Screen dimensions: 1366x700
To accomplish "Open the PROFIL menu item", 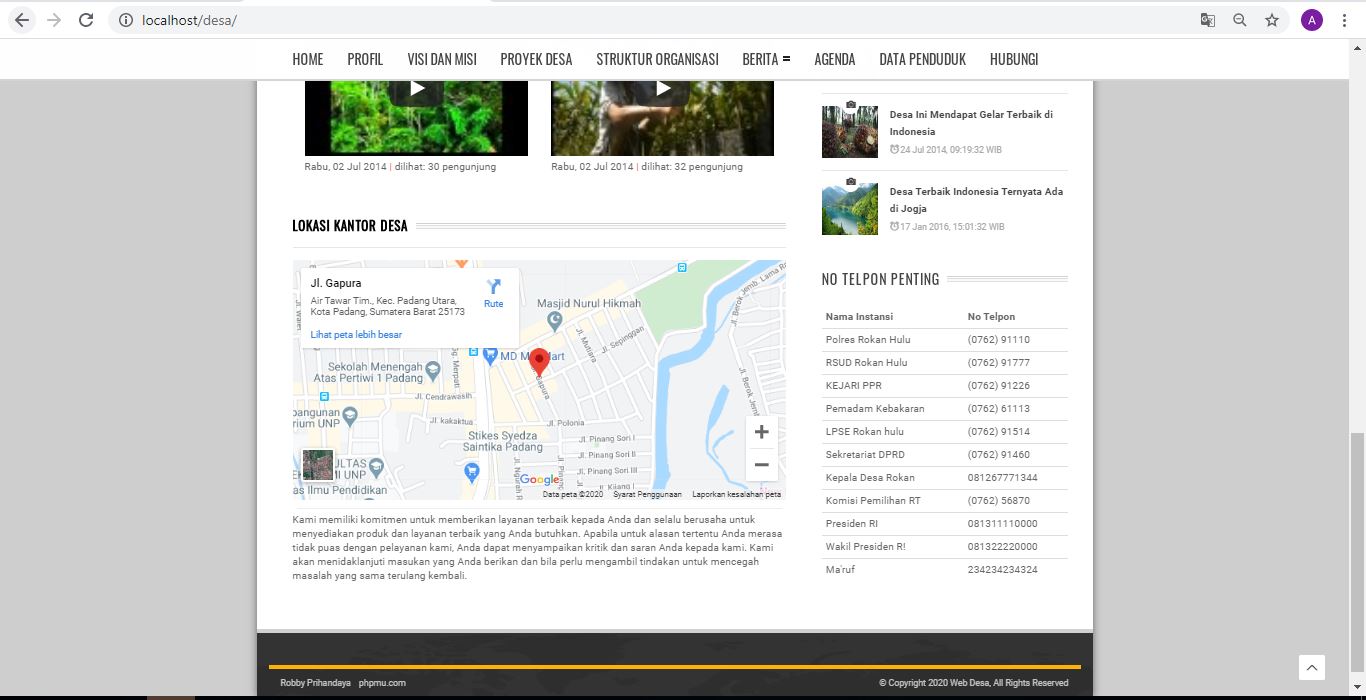I will tap(365, 59).
